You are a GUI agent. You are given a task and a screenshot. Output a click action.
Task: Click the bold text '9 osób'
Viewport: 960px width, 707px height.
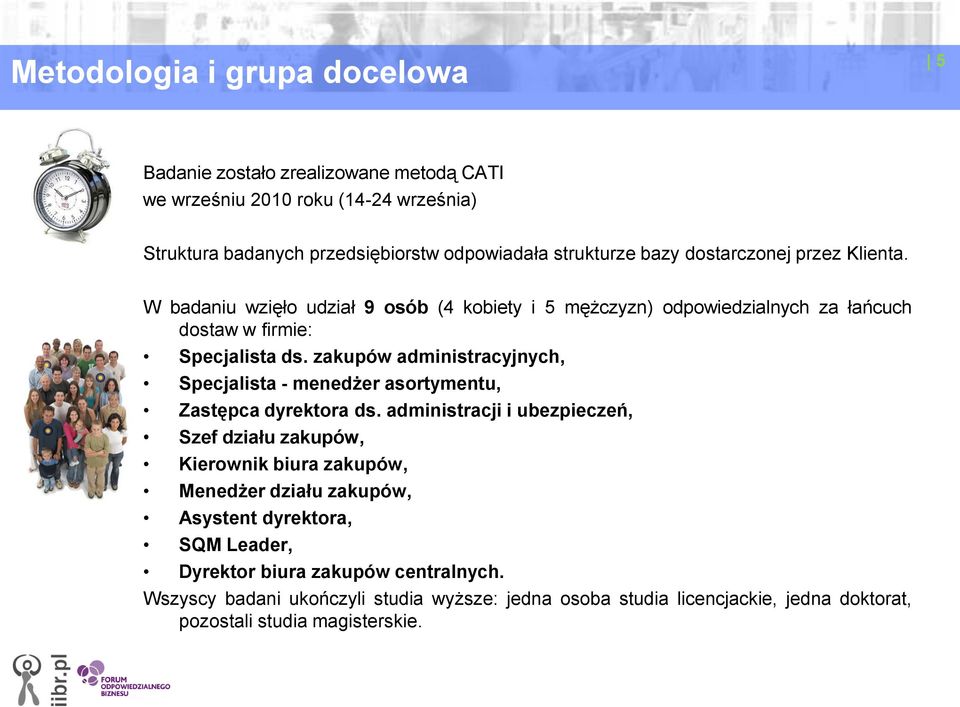click(396, 307)
